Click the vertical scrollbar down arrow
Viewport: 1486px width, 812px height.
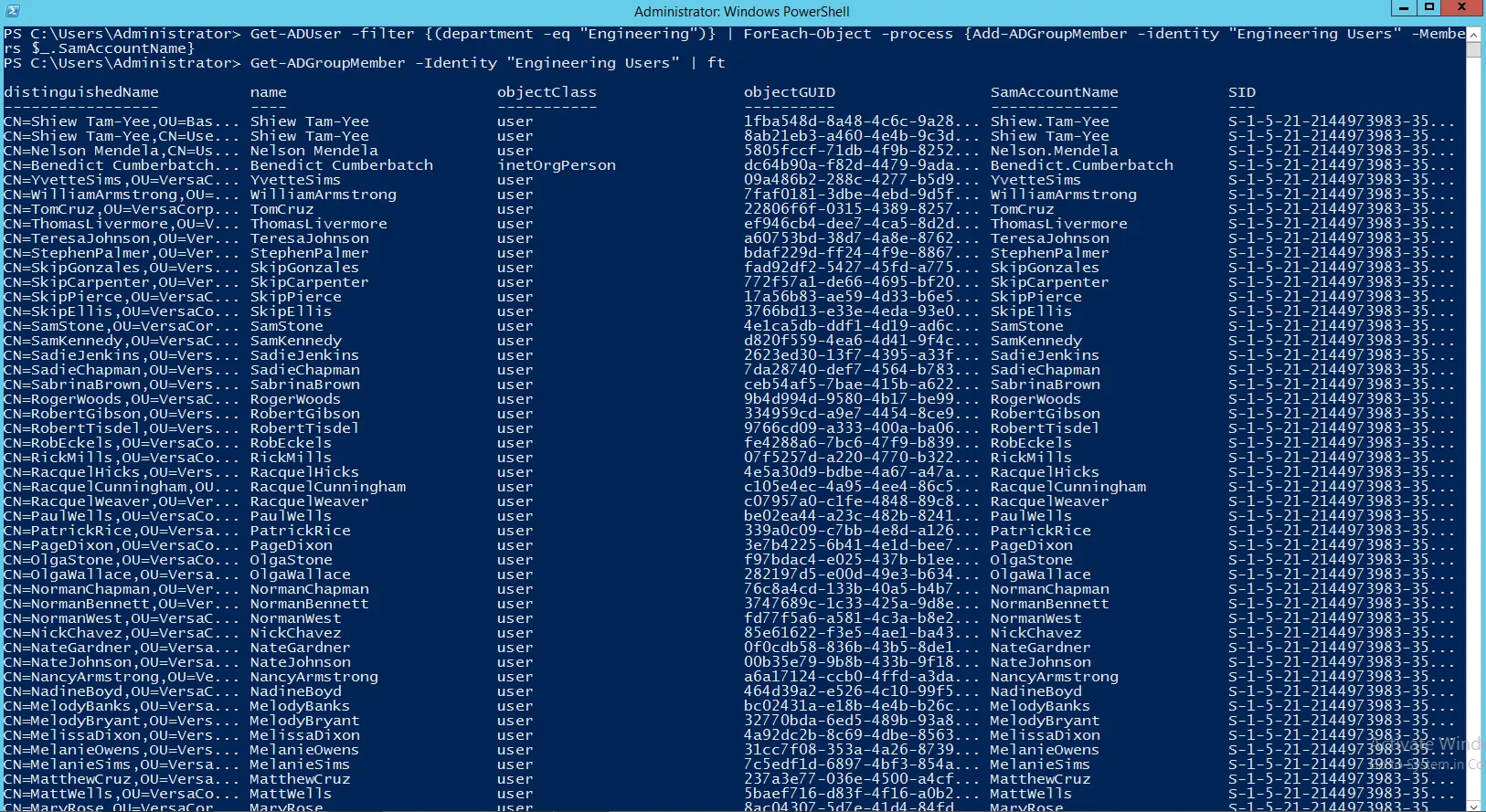tap(1473, 805)
